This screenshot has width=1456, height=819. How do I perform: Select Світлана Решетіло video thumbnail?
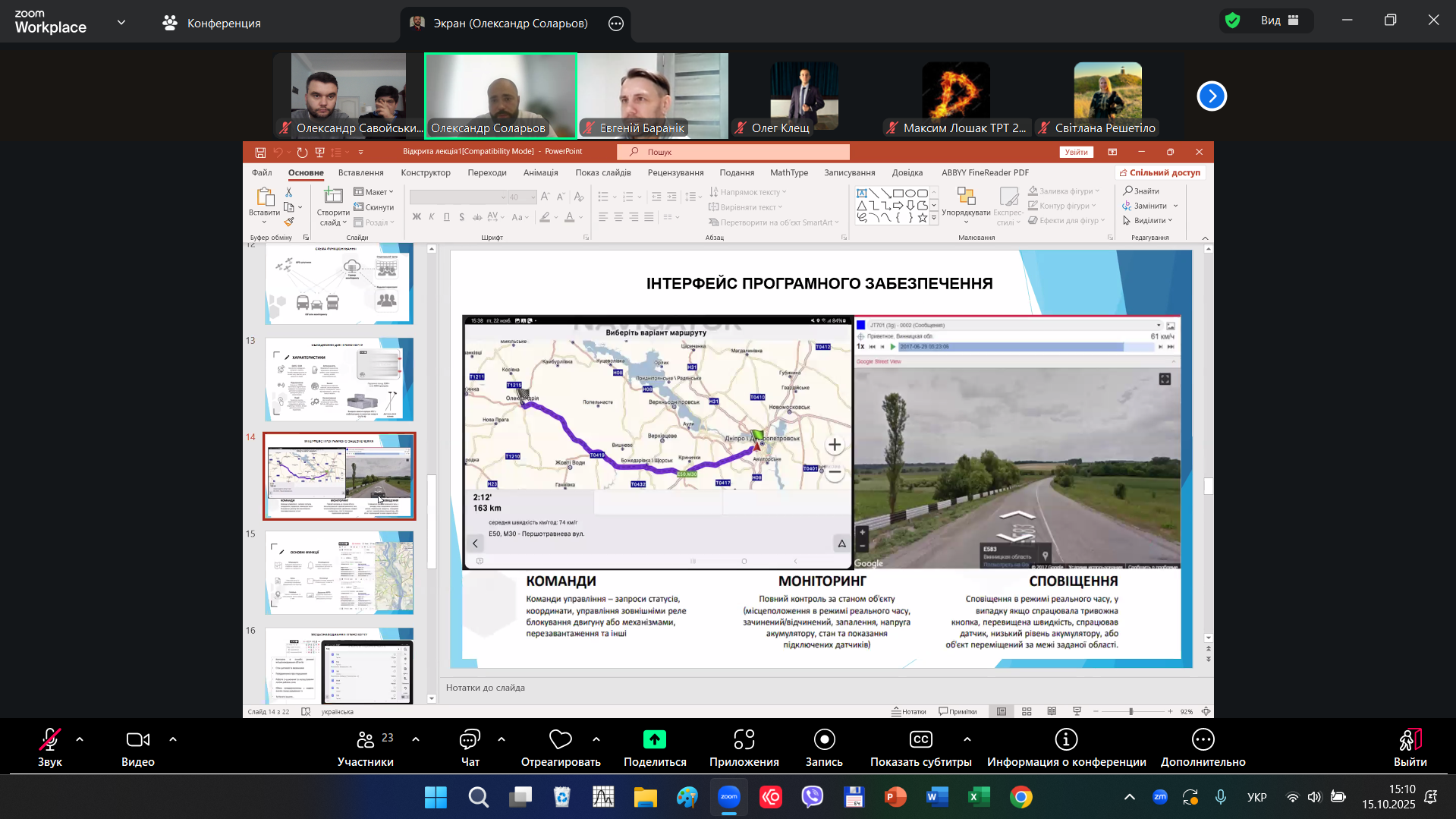click(x=1107, y=95)
